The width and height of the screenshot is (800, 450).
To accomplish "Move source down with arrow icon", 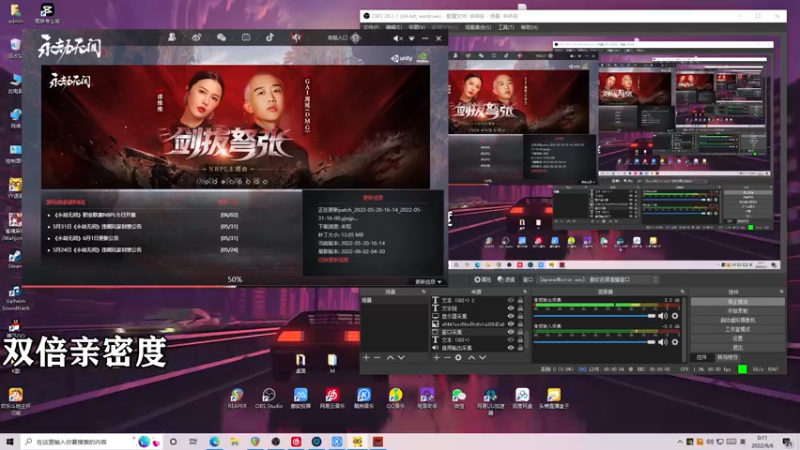I will click(483, 358).
